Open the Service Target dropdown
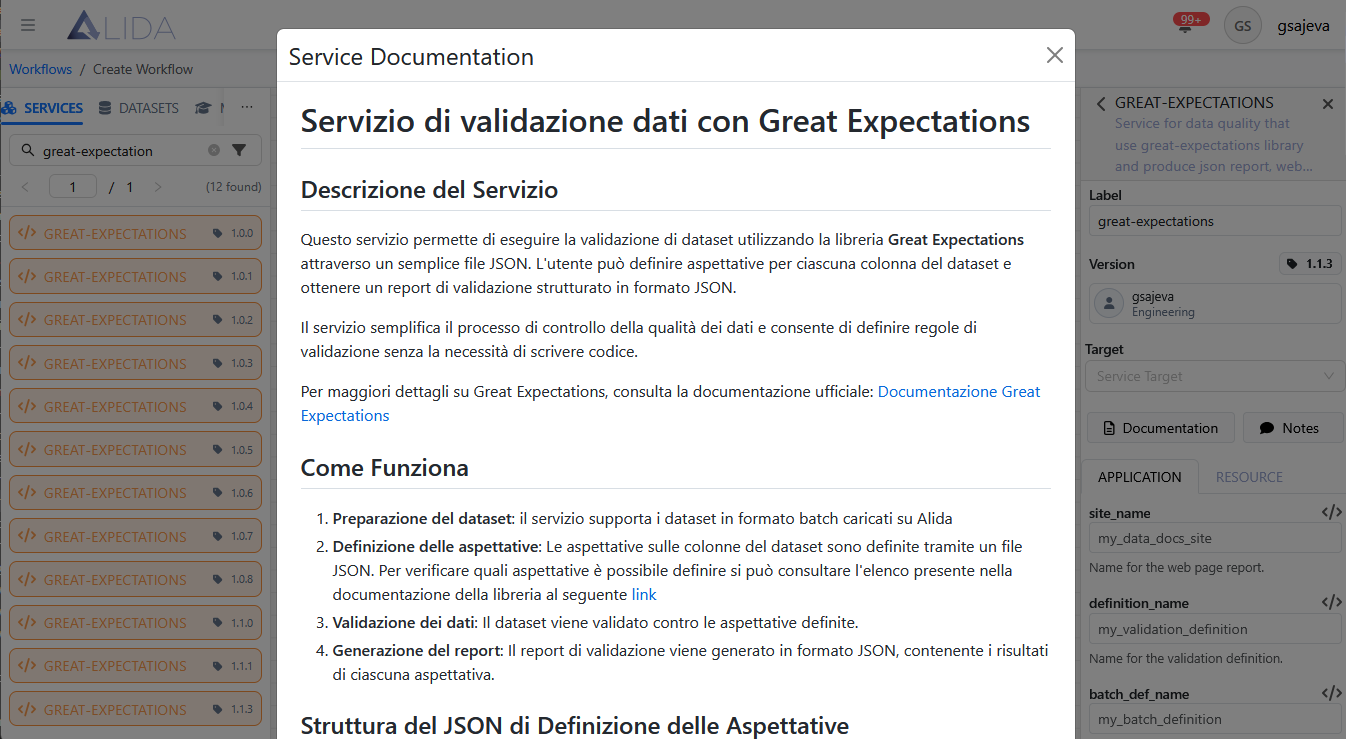The height and width of the screenshot is (739, 1346). point(1215,376)
